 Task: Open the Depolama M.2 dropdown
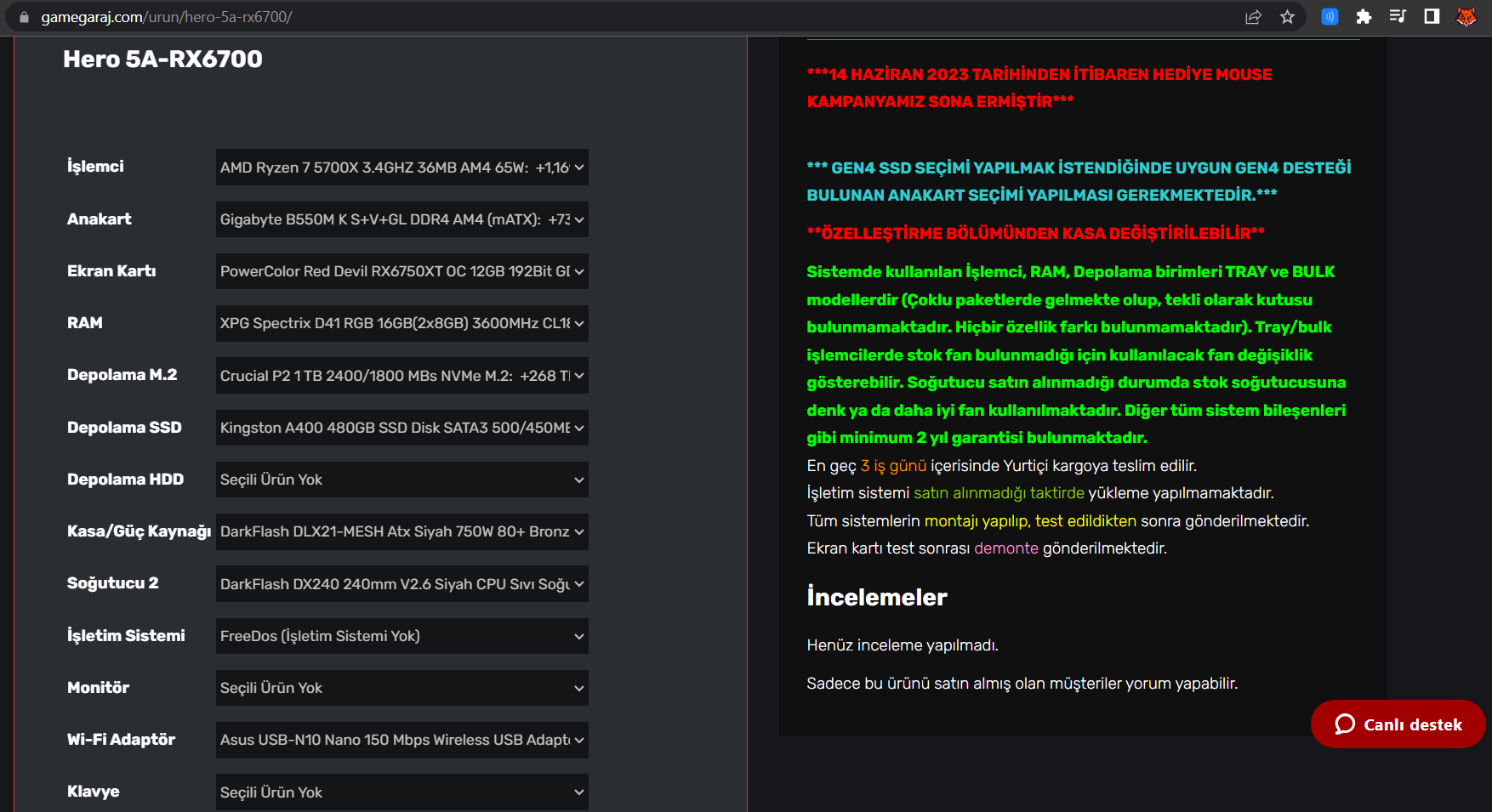click(402, 376)
